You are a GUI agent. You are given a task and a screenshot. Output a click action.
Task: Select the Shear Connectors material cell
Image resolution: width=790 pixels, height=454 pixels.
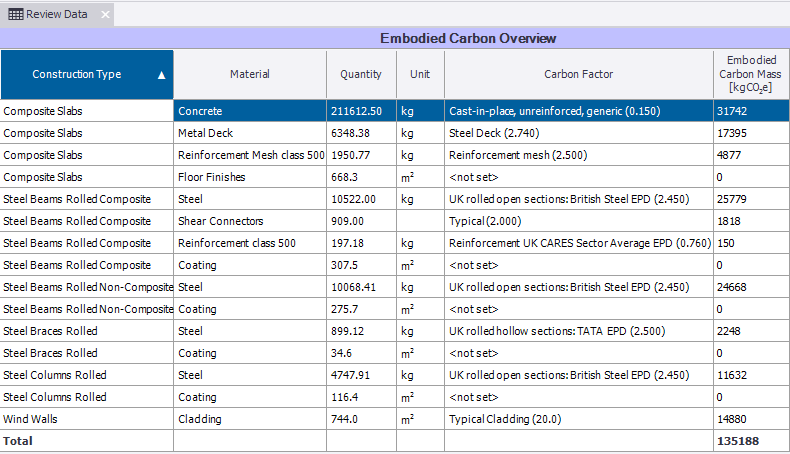[250, 221]
